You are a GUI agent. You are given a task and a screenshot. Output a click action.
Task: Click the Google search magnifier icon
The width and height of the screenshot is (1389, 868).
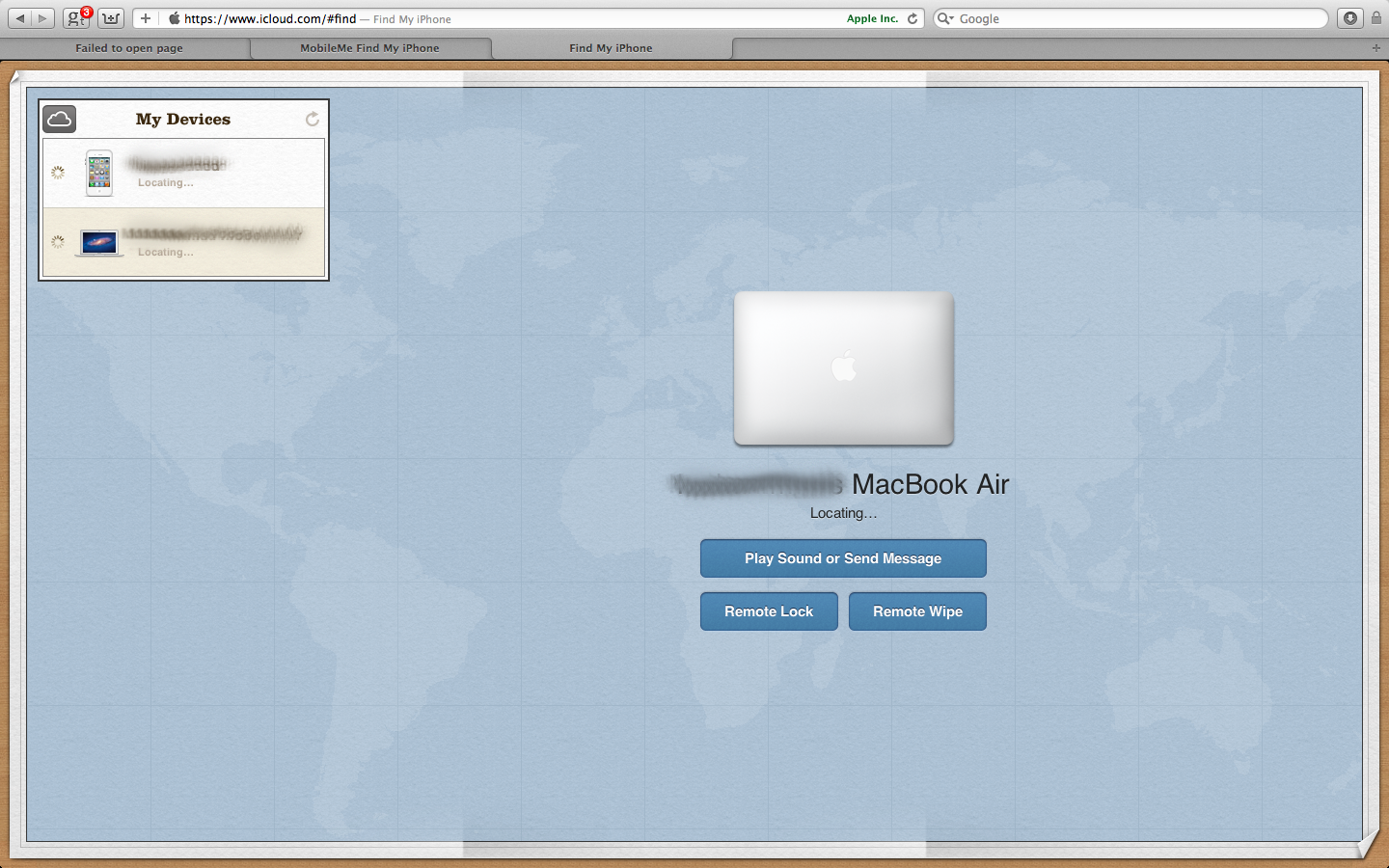point(944,18)
